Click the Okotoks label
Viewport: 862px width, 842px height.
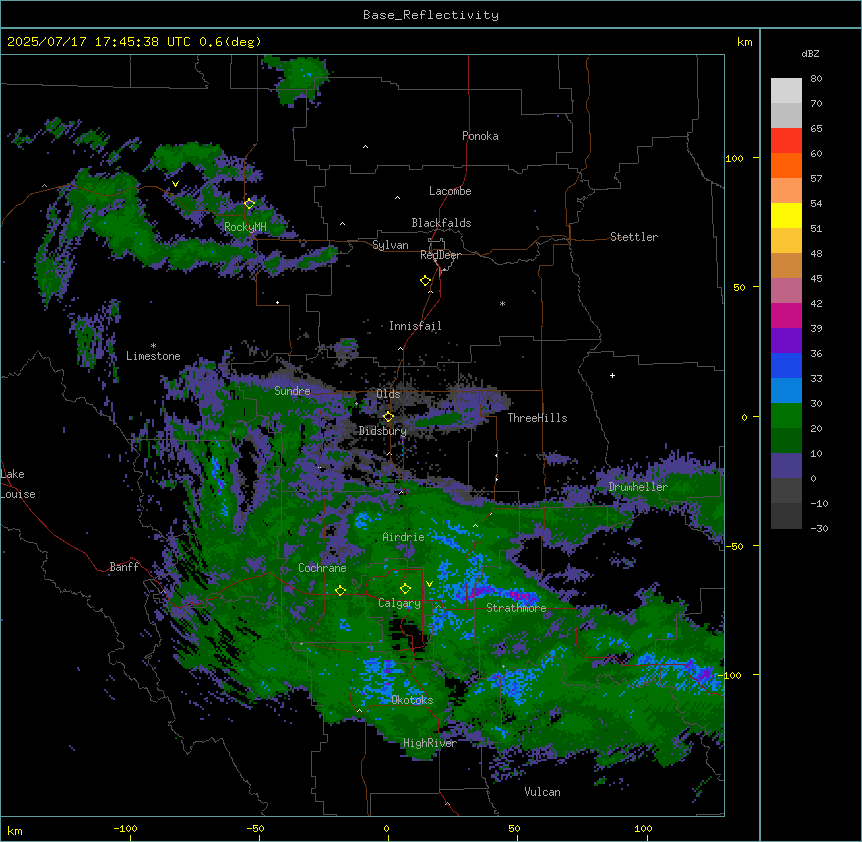[x=412, y=700]
